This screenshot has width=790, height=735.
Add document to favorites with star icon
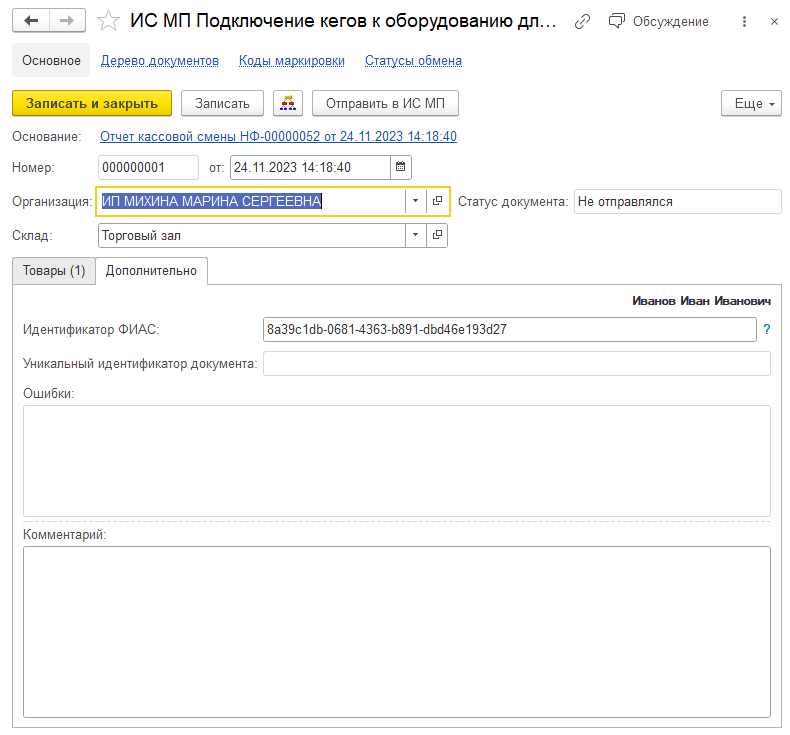click(x=108, y=21)
